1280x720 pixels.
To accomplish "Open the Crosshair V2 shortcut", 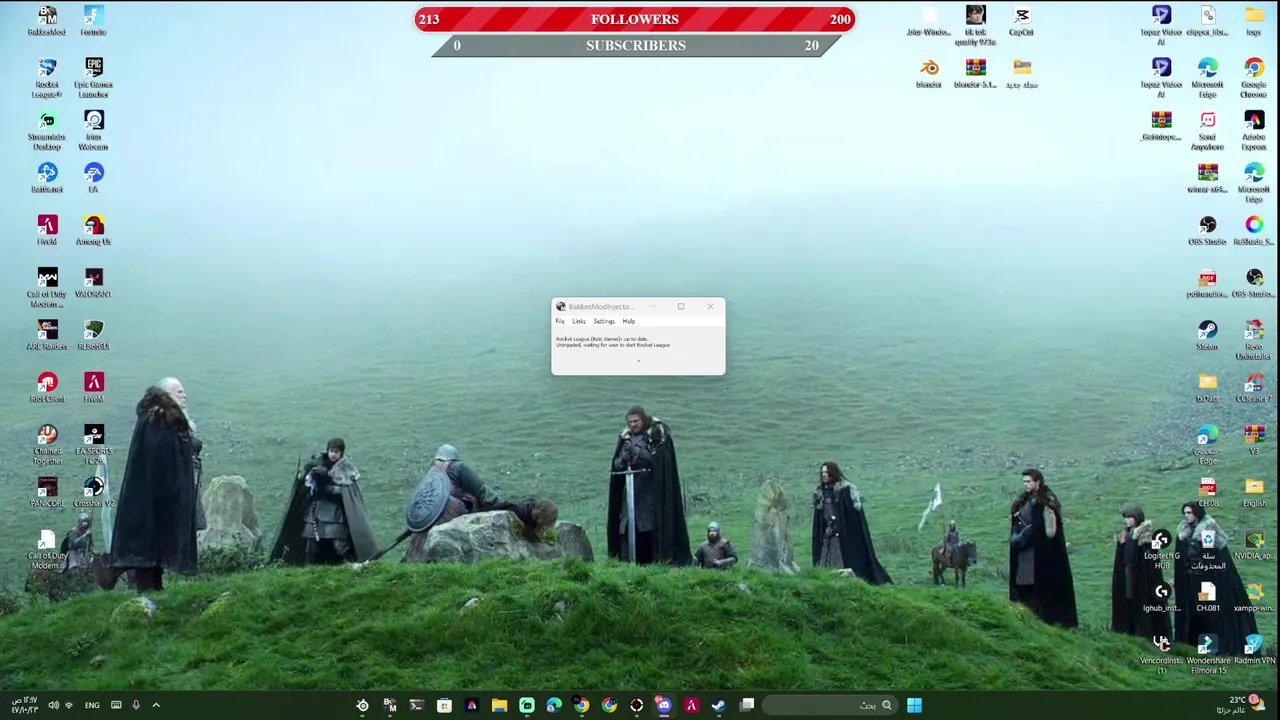I will [93, 492].
